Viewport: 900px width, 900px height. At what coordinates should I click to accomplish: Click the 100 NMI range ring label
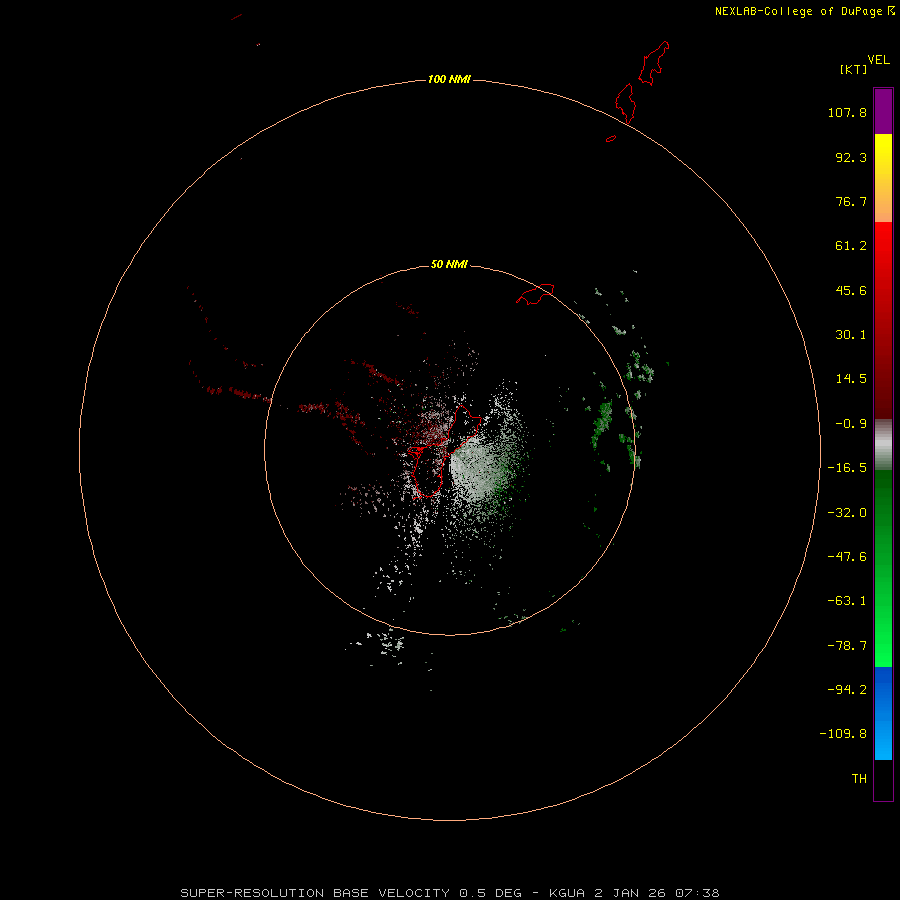tap(449, 79)
